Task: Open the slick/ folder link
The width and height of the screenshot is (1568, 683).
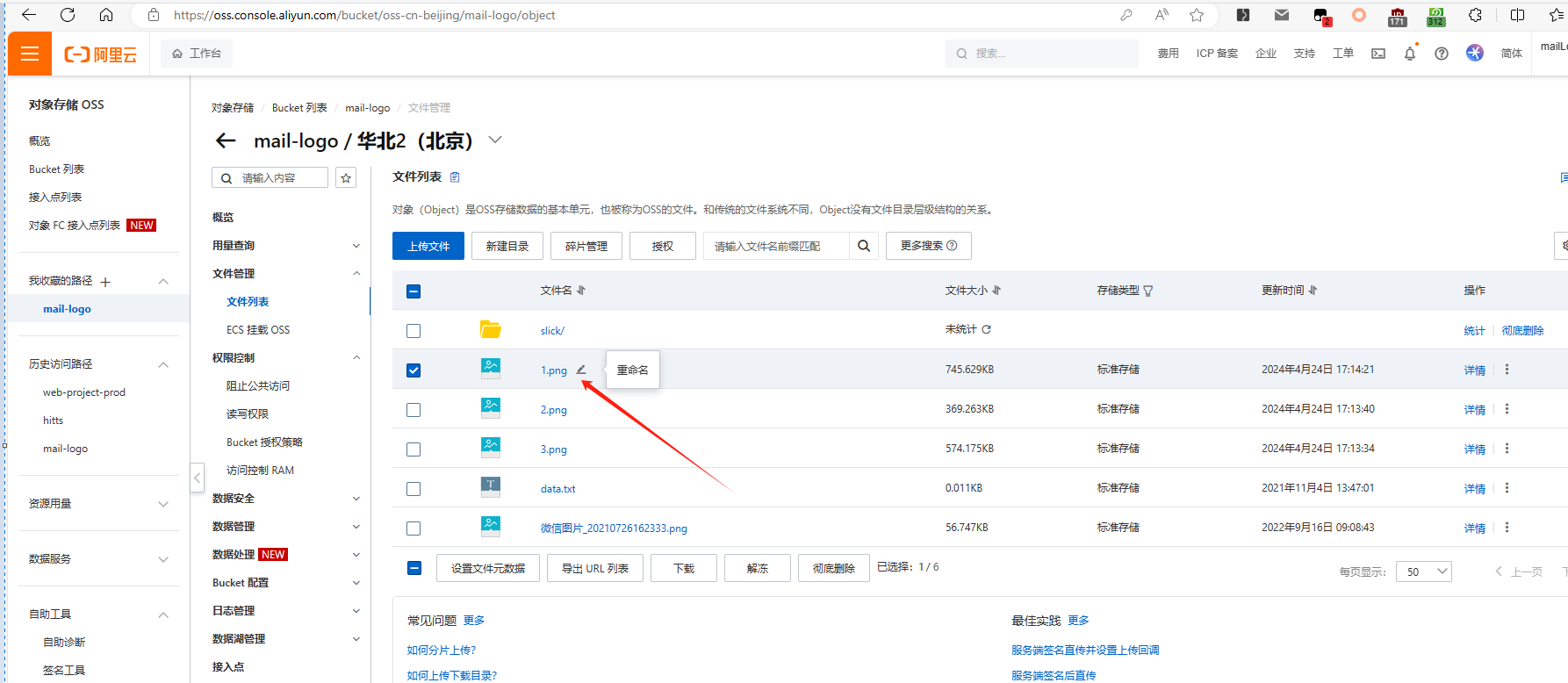Action: 552,331
